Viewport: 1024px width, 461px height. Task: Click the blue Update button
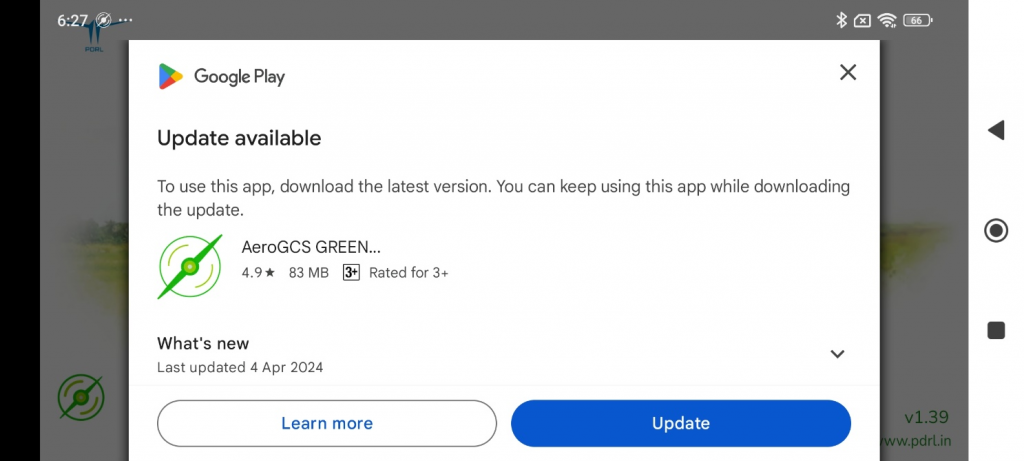(x=681, y=423)
